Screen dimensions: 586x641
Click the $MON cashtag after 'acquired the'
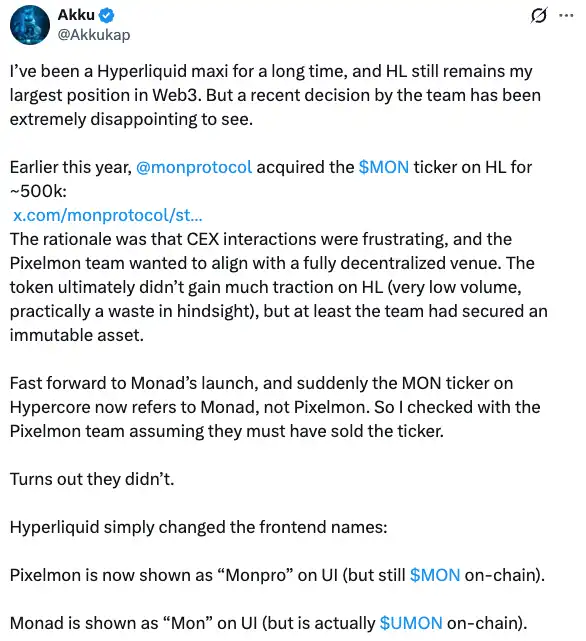point(384,167)
